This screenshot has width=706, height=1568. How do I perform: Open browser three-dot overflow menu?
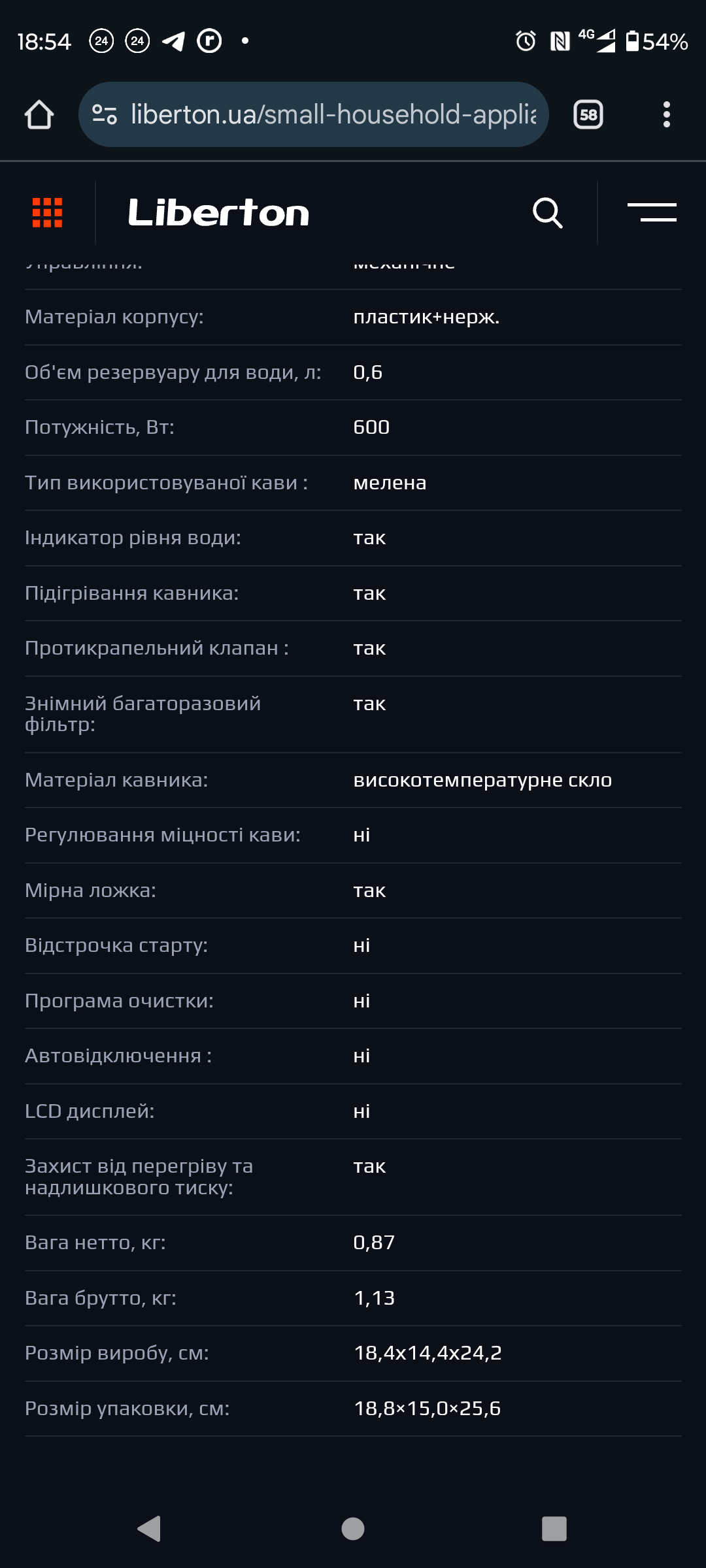[x=666, y=115]
